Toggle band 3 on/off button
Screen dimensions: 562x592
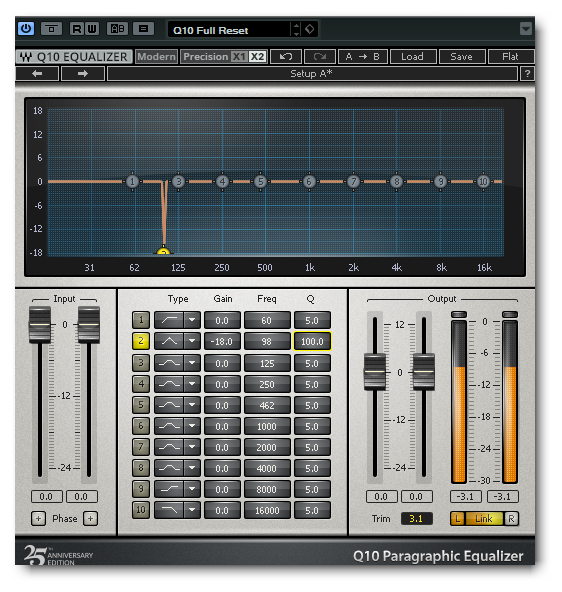(x=141, y=363)
